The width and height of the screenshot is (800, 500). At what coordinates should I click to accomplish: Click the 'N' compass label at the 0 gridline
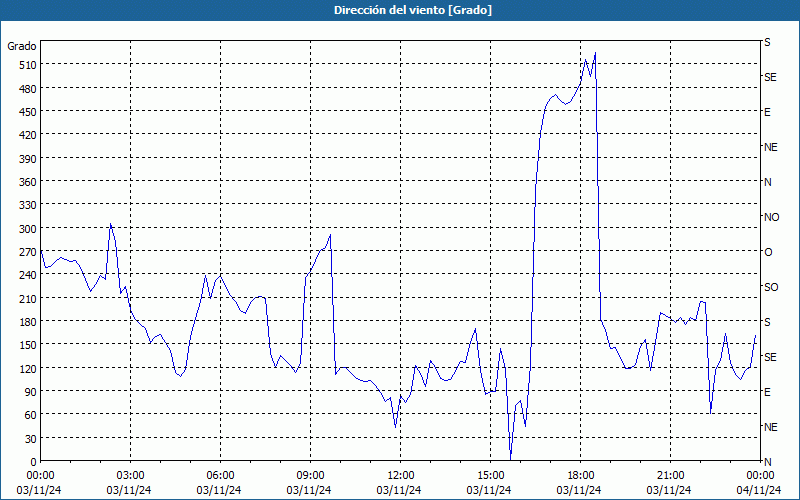767,462
